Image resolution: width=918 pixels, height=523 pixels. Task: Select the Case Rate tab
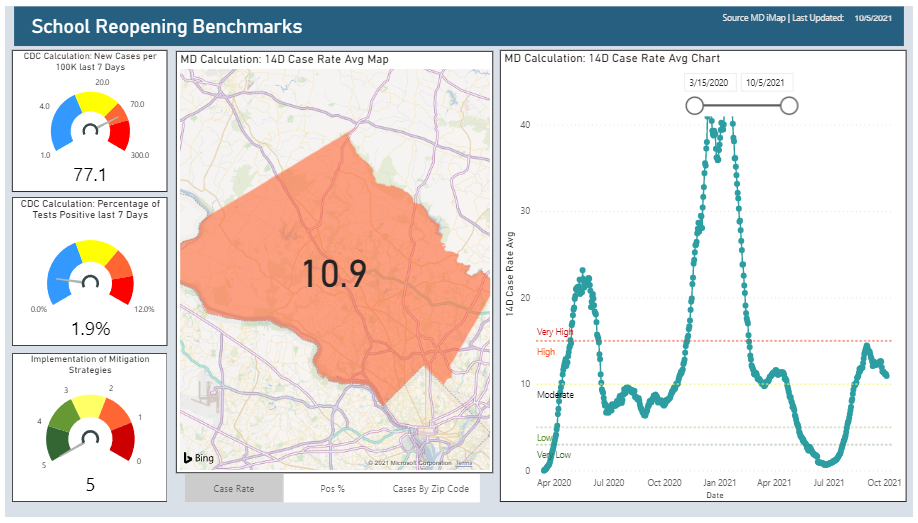point(234,489)
